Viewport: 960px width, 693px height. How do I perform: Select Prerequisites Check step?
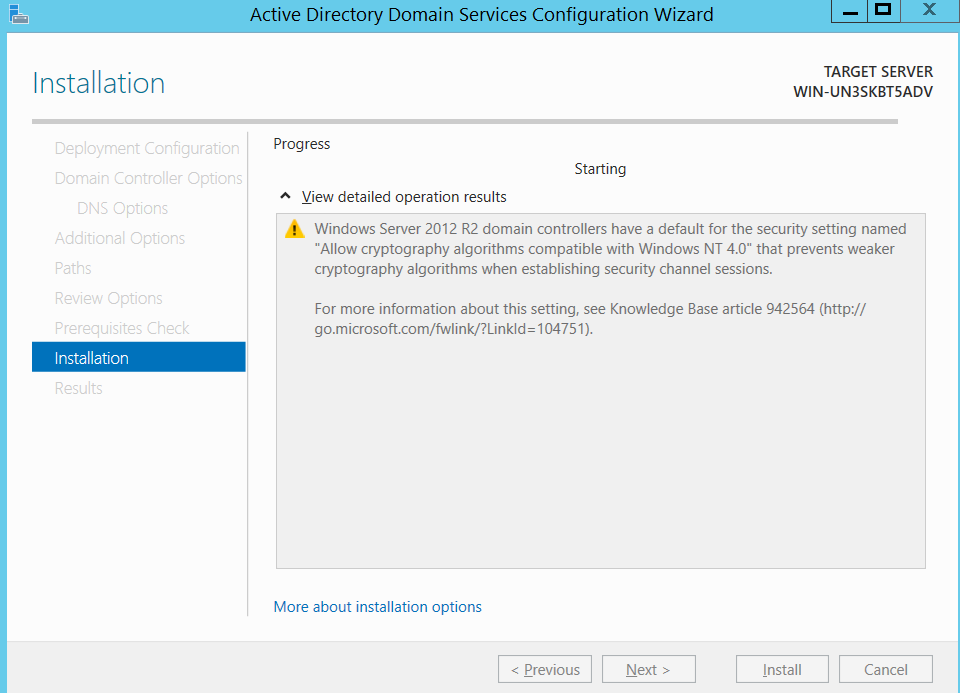tap(122, 328)
